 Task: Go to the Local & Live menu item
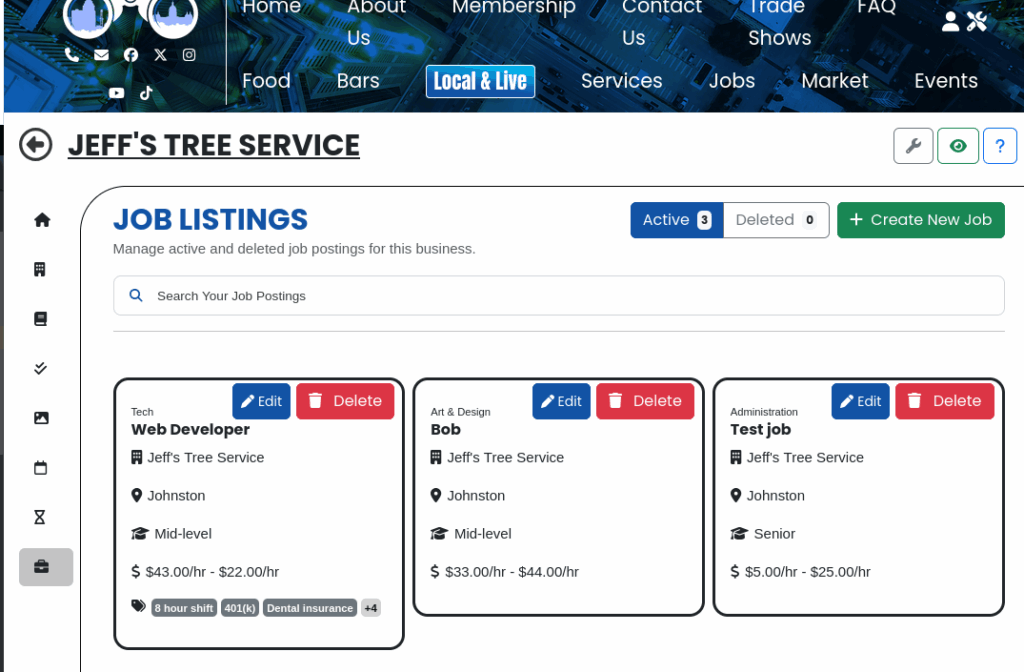pos(480,81)
